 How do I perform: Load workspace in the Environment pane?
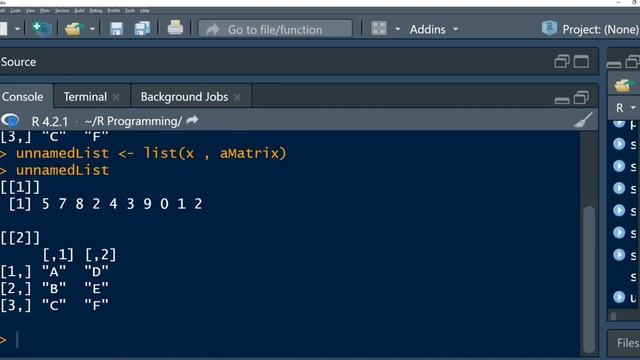click(622, 86)
